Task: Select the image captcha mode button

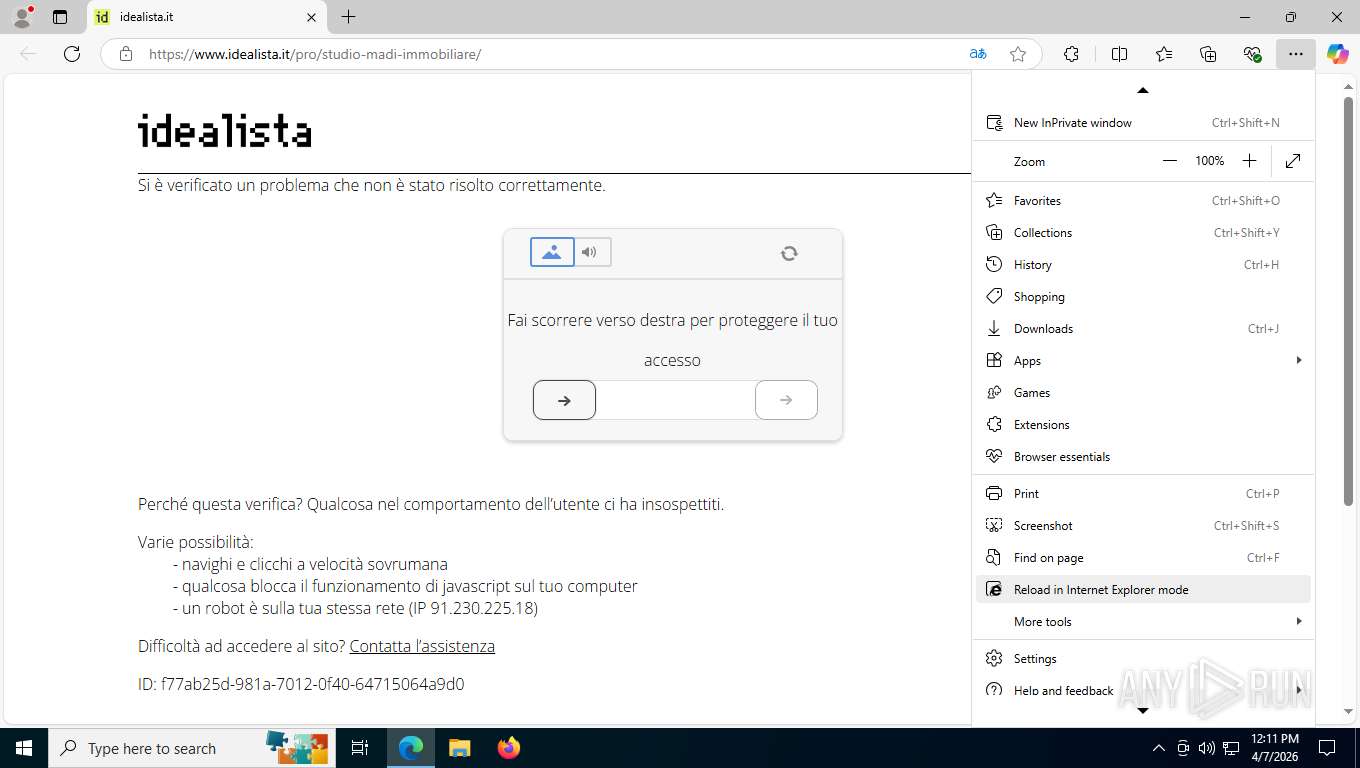Action: [552, 252]
